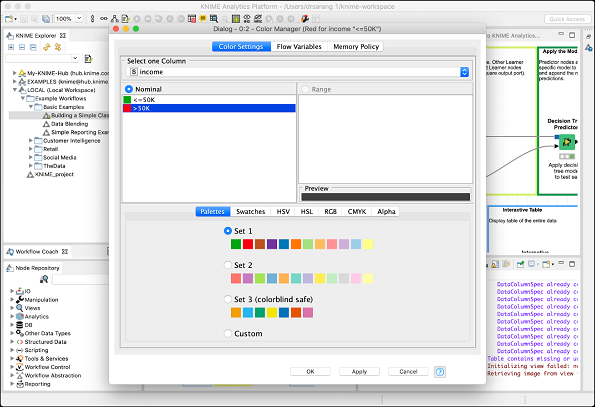
Task: Click the Explorer filter configure icon
Action: tap(88, 59)
